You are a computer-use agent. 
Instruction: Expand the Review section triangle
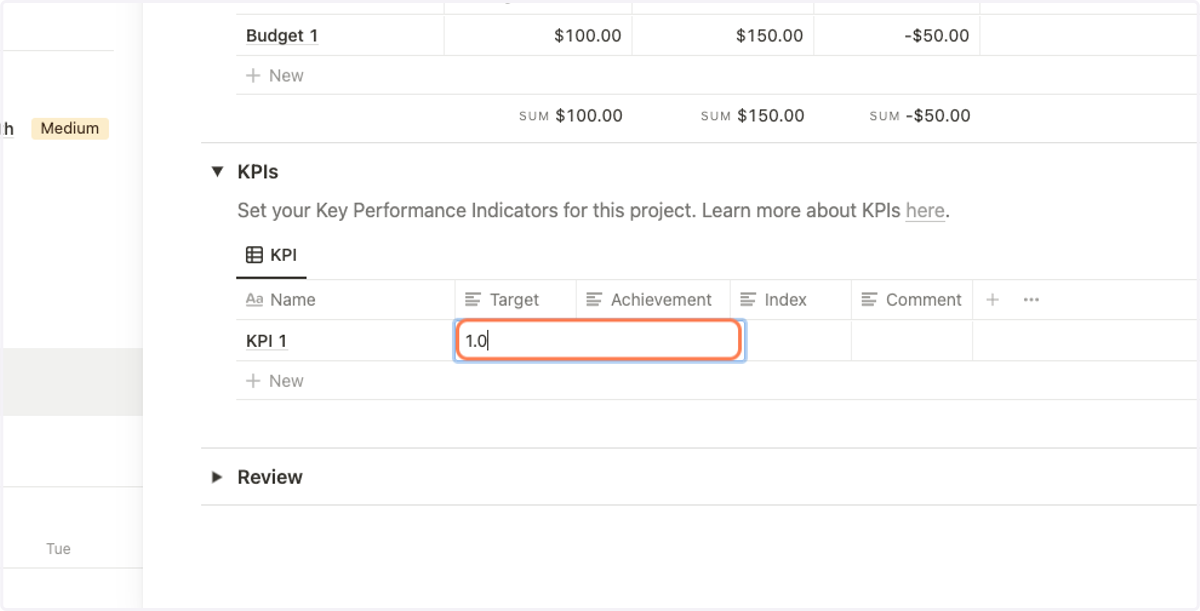coord(217,477)
